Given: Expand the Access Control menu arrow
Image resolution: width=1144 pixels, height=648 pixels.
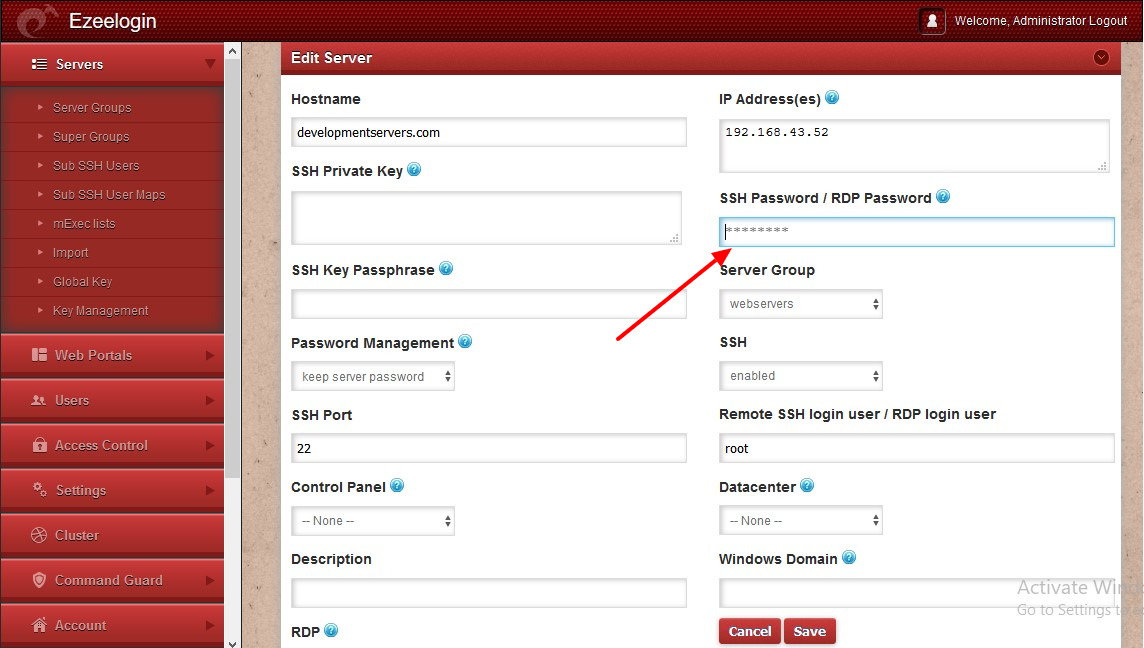Looking at the screenshot, I should (210, 445).
